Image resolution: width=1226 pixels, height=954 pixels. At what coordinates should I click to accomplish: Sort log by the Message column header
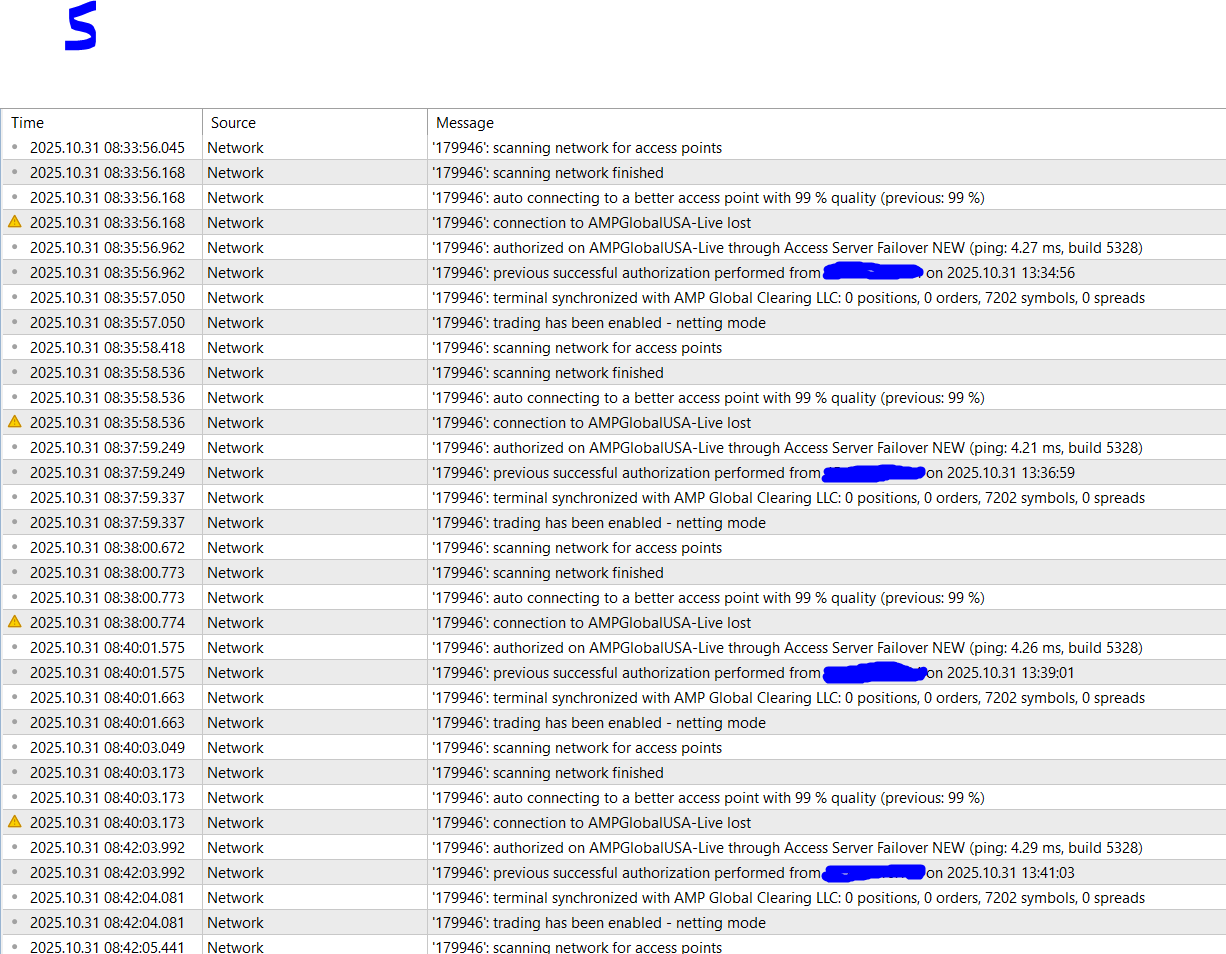point(827,123)
